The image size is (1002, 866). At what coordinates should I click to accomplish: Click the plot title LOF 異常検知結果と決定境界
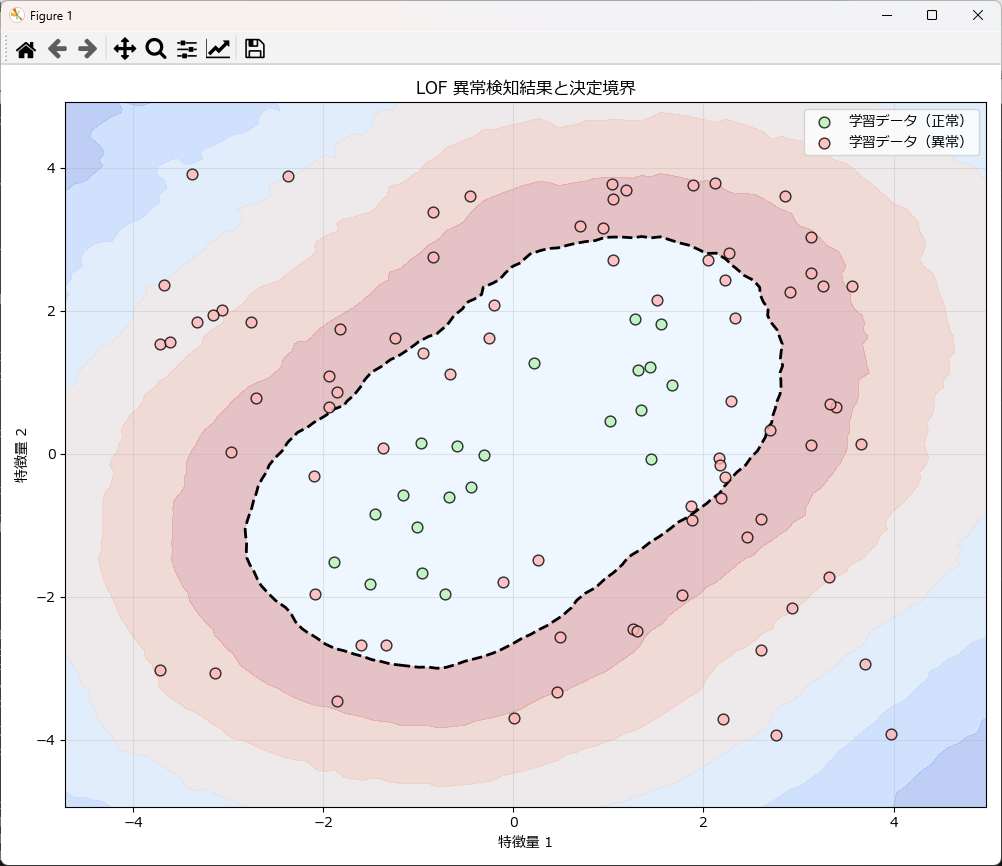526,88
